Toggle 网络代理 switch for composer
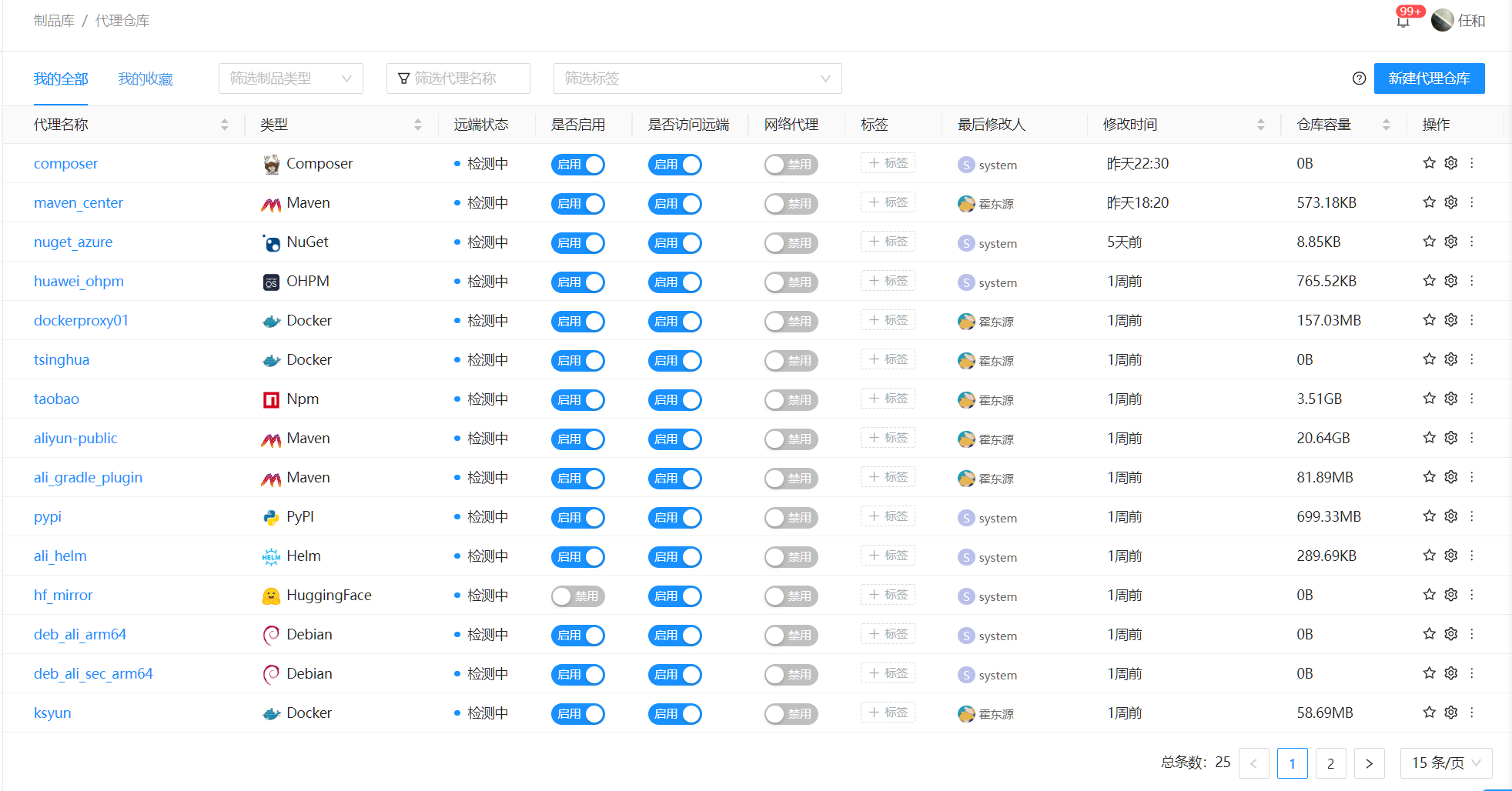 [x=791, y=164]
